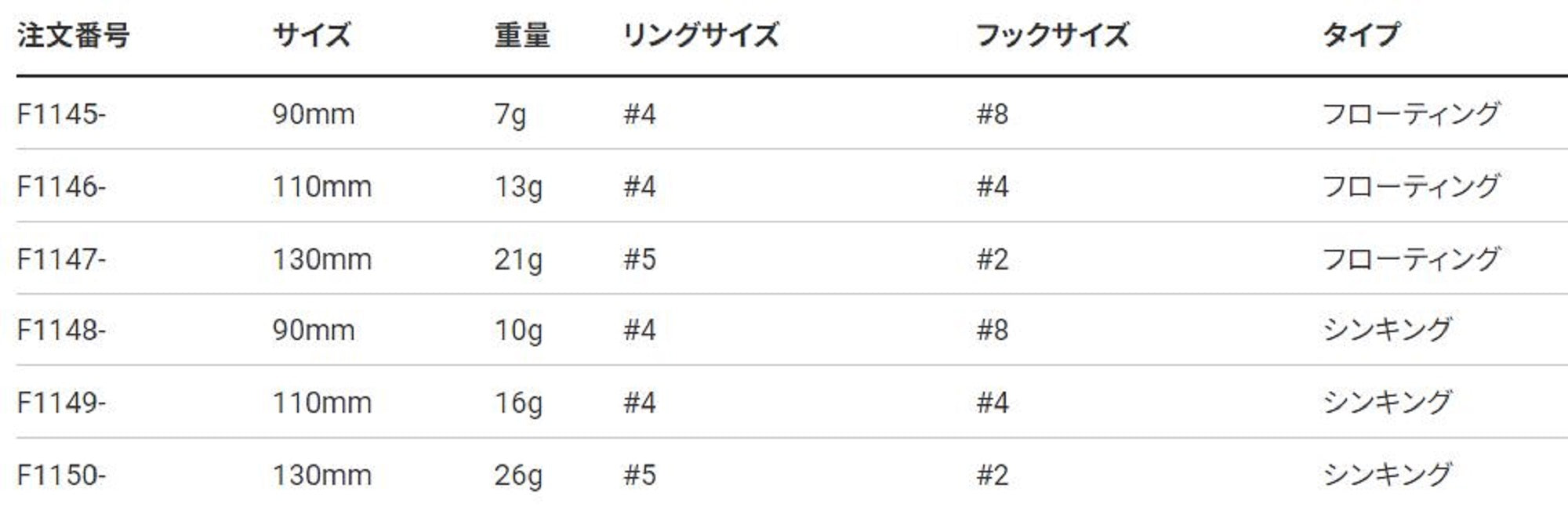Click the リングサイズ column header
Viewport: 1568px width, 506px height.
700,35
